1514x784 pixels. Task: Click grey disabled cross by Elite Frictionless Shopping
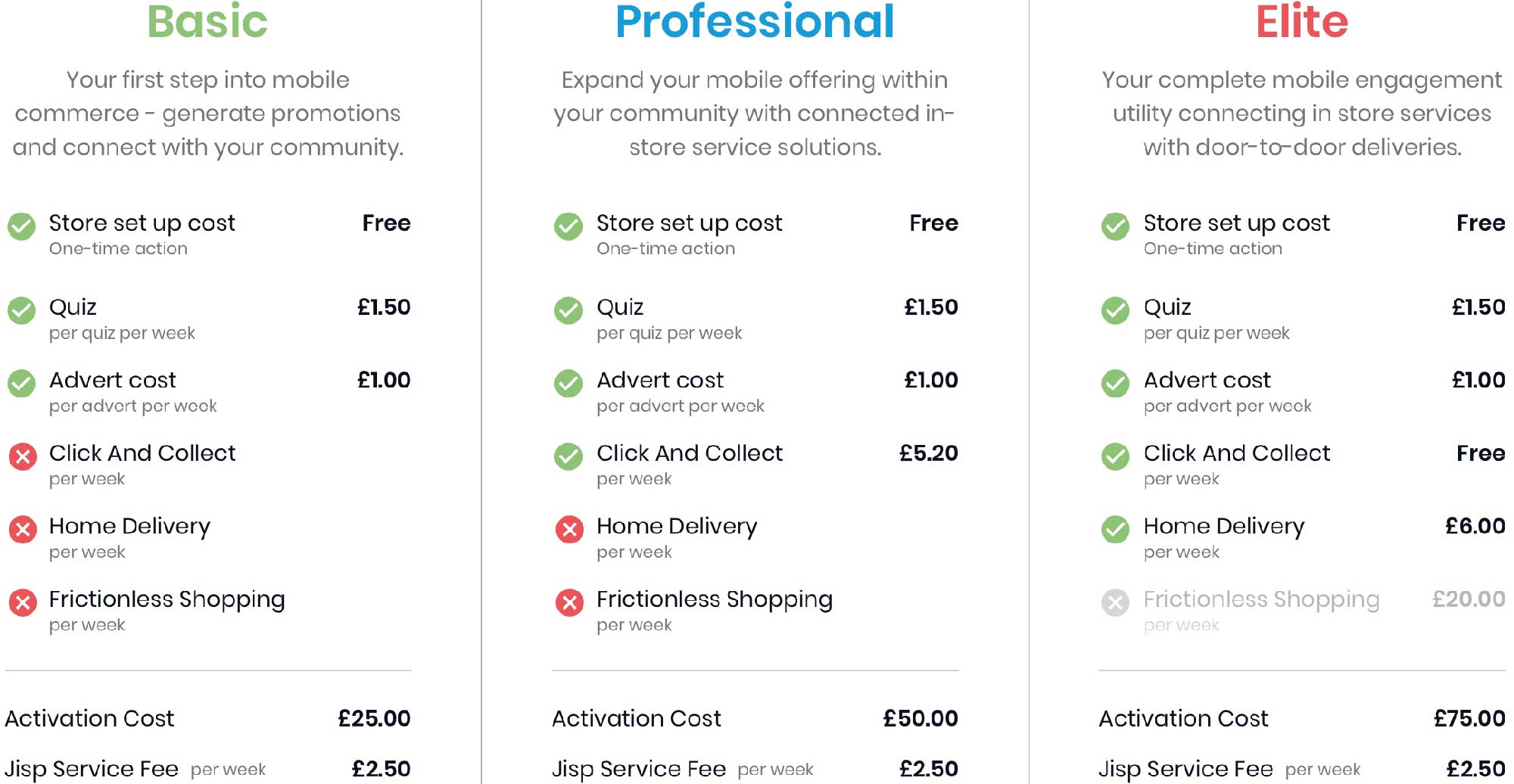click(x=1116, y=602)
